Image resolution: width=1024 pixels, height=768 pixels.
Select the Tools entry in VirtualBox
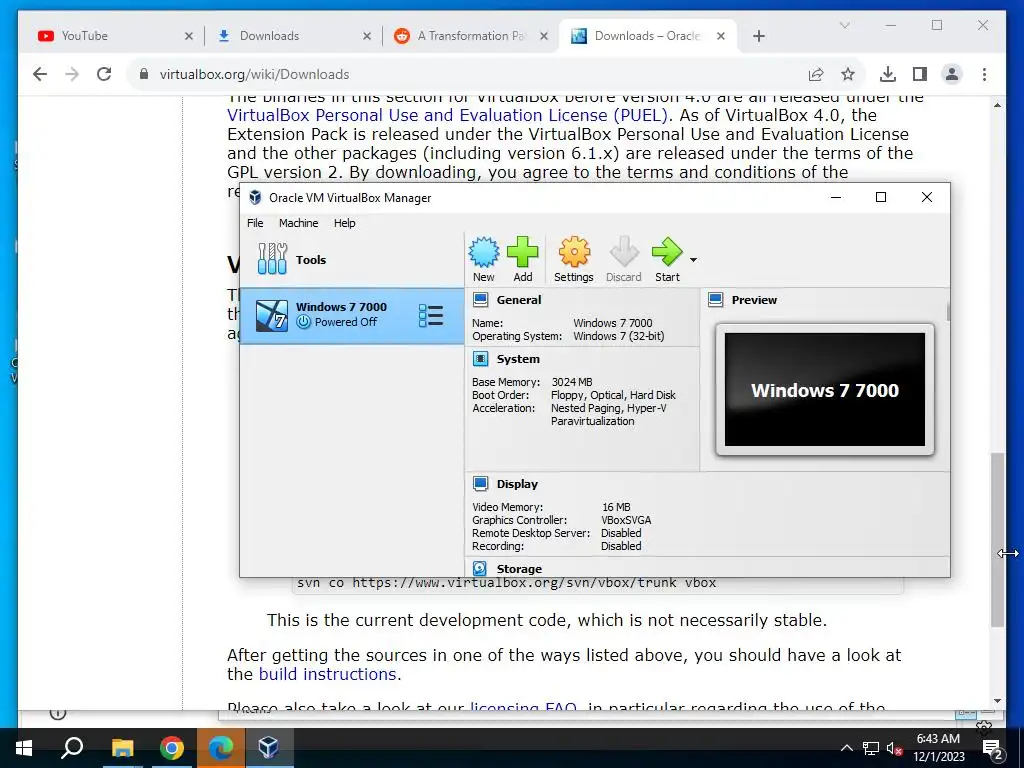tap(352, 259)
